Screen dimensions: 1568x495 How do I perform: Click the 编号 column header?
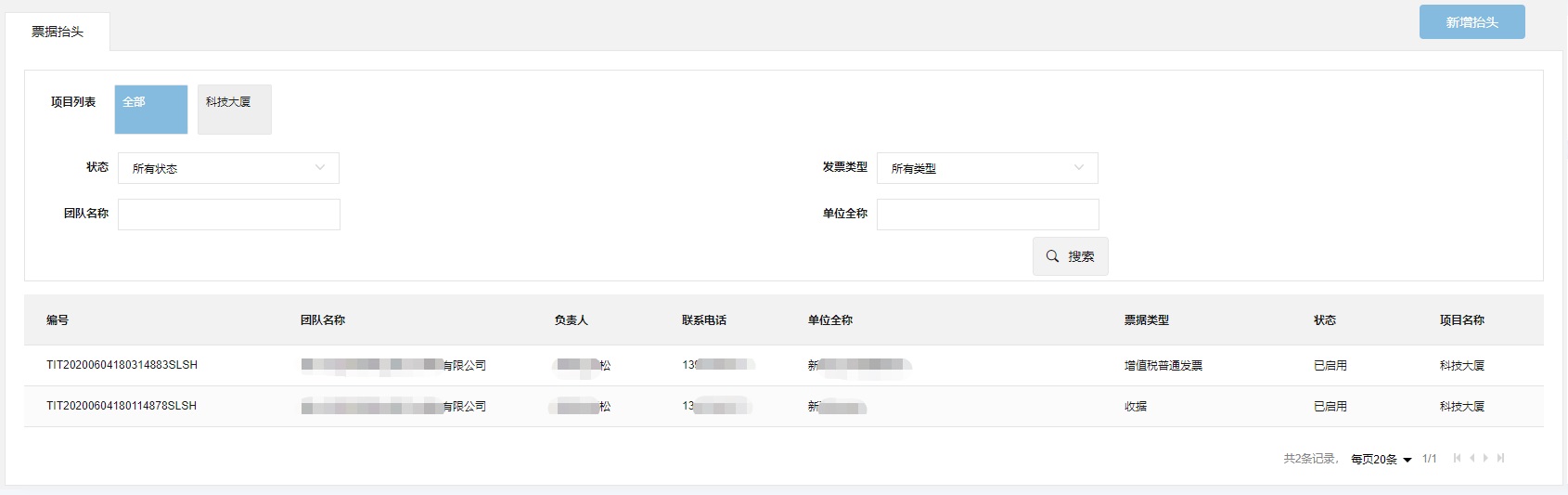point(58,320)
